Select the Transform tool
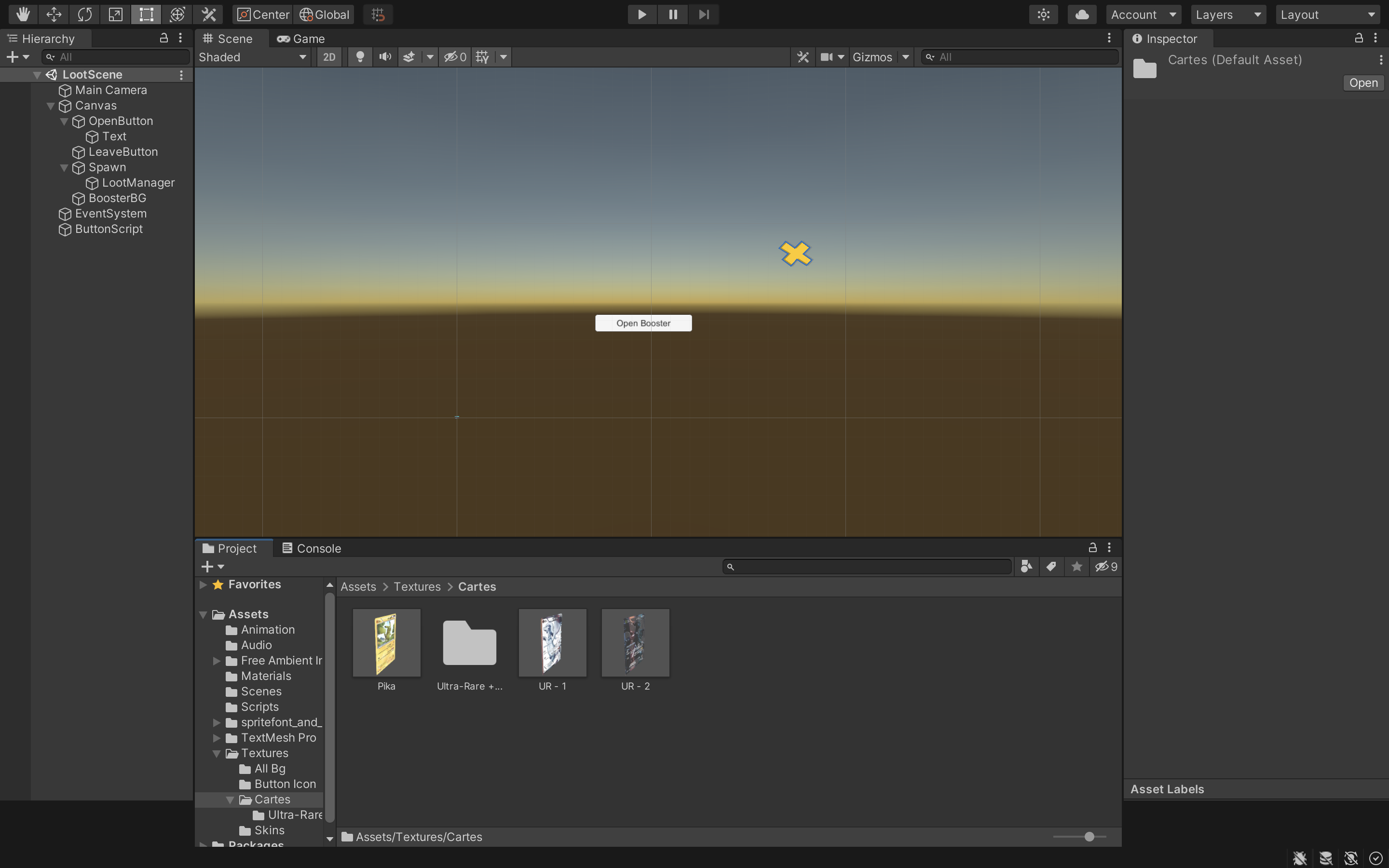Viewport: 1389px width, 868px height. click(177, 14)
